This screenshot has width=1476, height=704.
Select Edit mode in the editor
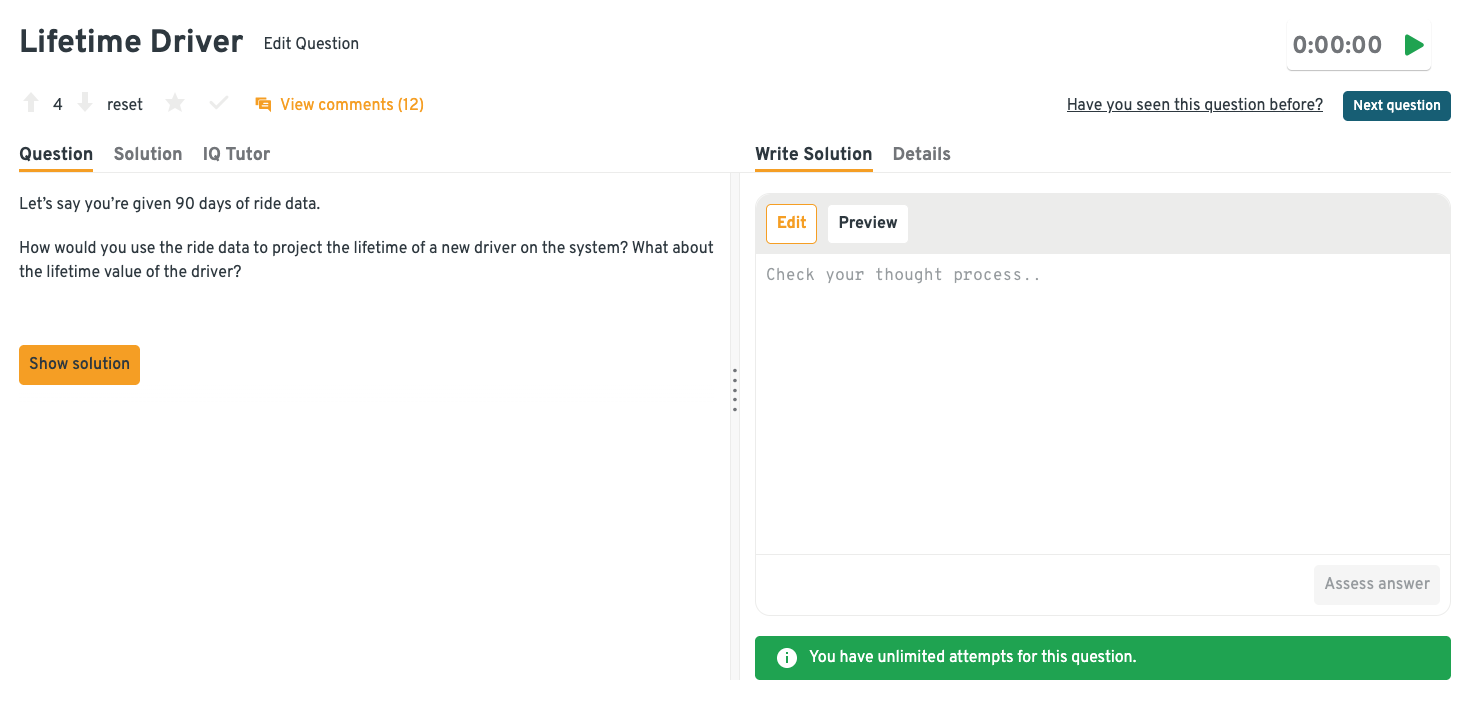pos(791,223)
